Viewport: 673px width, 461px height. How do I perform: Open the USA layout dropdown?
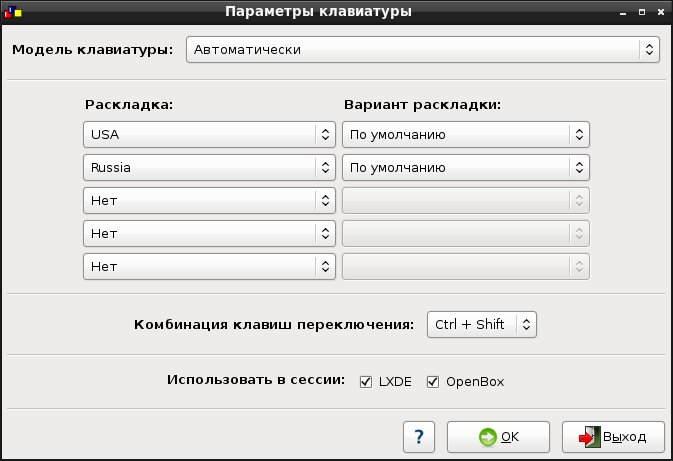tap(209, 134)
